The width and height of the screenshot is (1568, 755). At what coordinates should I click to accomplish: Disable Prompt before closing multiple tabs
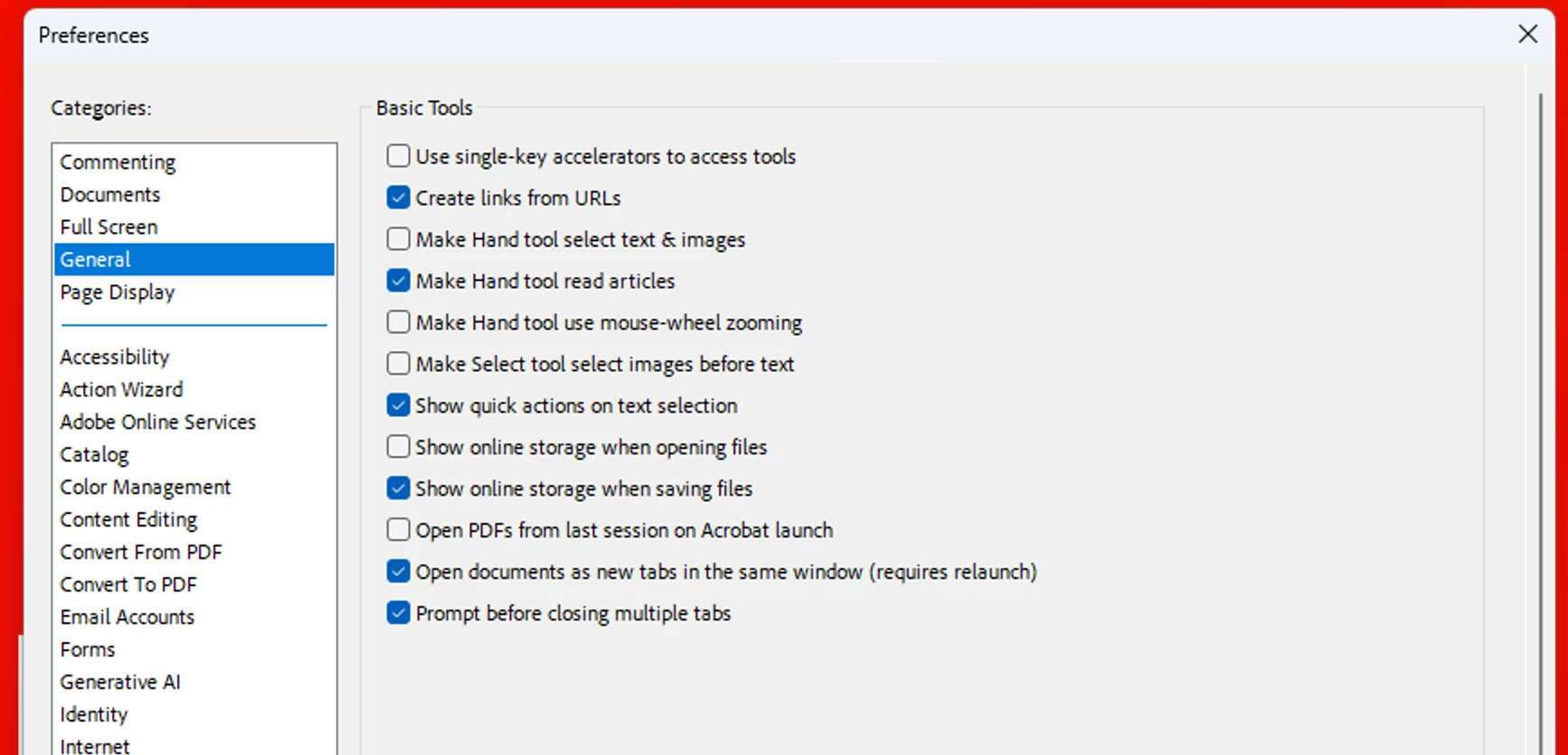tap(398, 613)
